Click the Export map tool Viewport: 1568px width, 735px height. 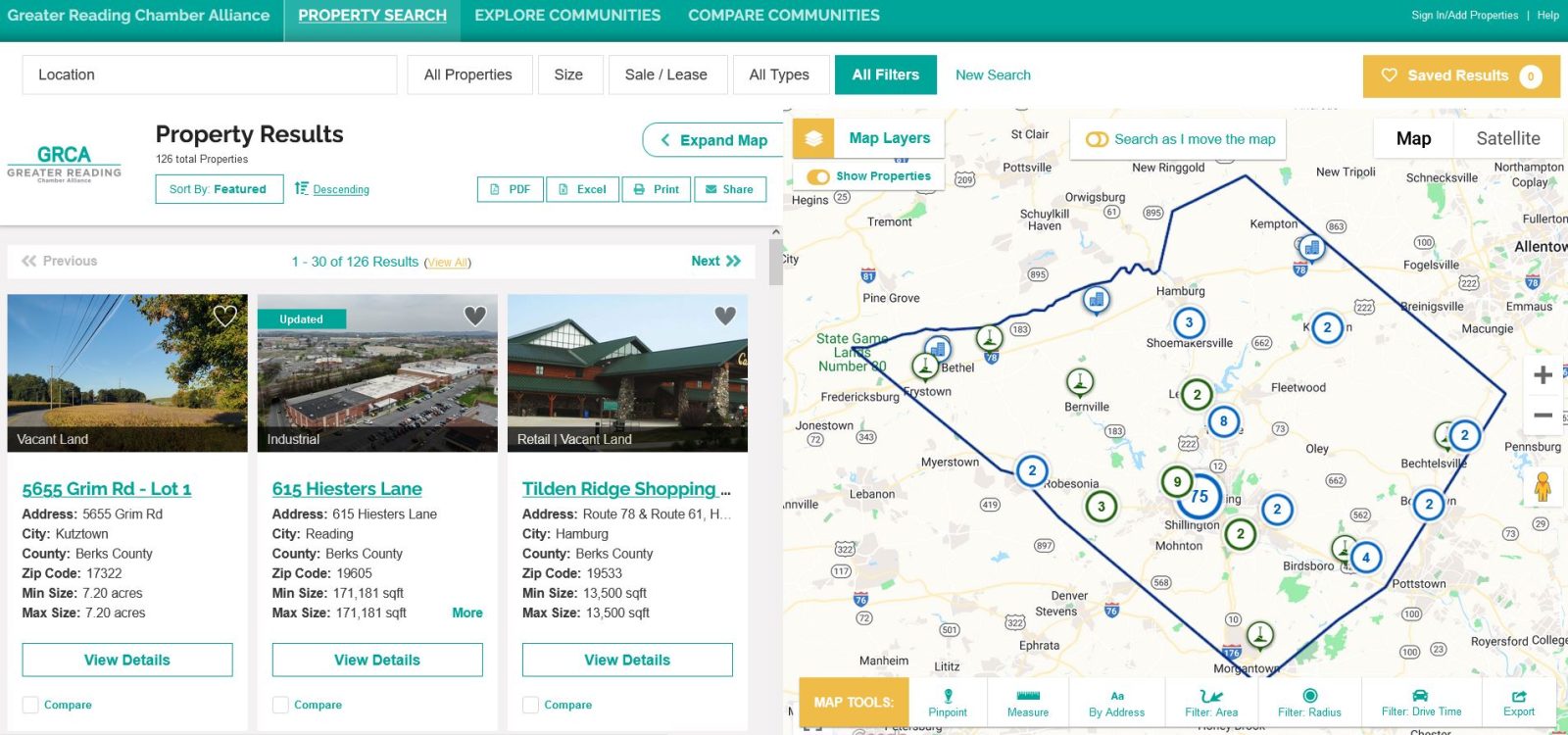pyautogui.click(x=1518, y=702)
